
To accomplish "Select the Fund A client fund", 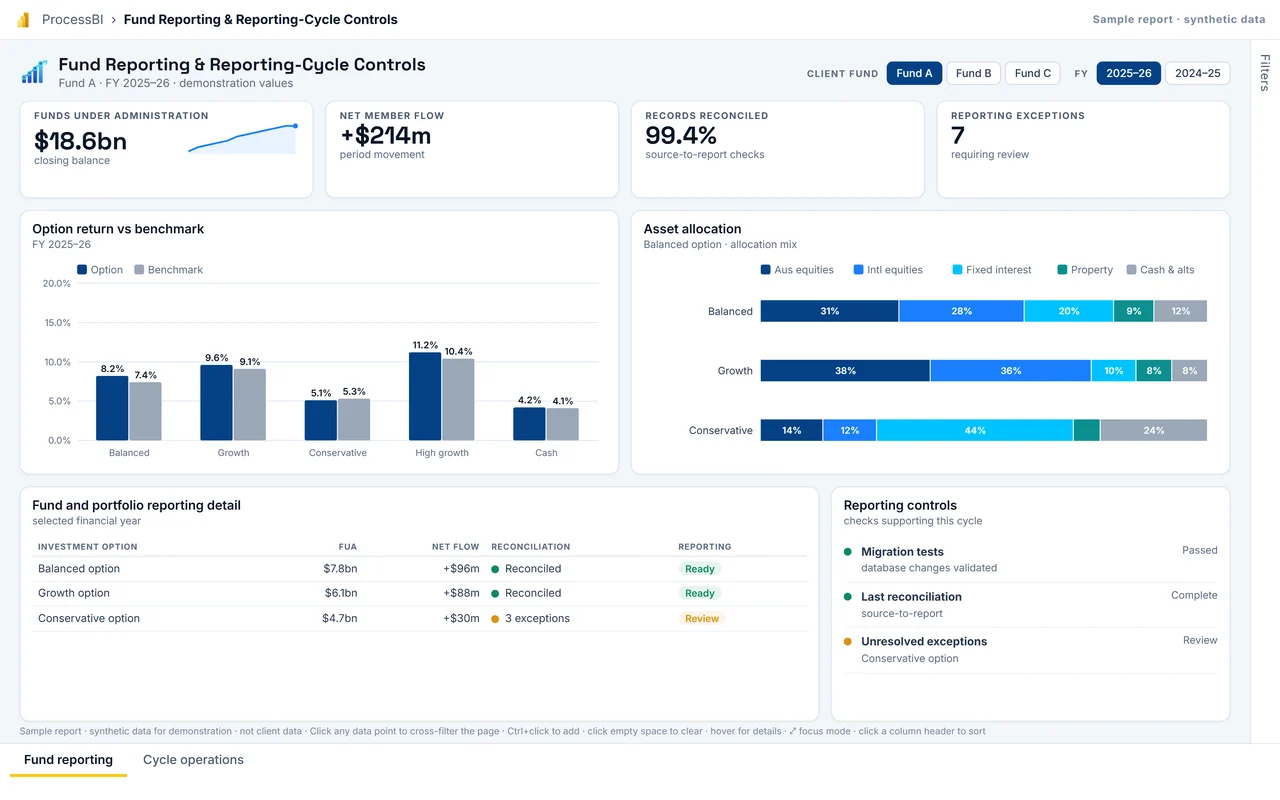I will pos(914,73).
